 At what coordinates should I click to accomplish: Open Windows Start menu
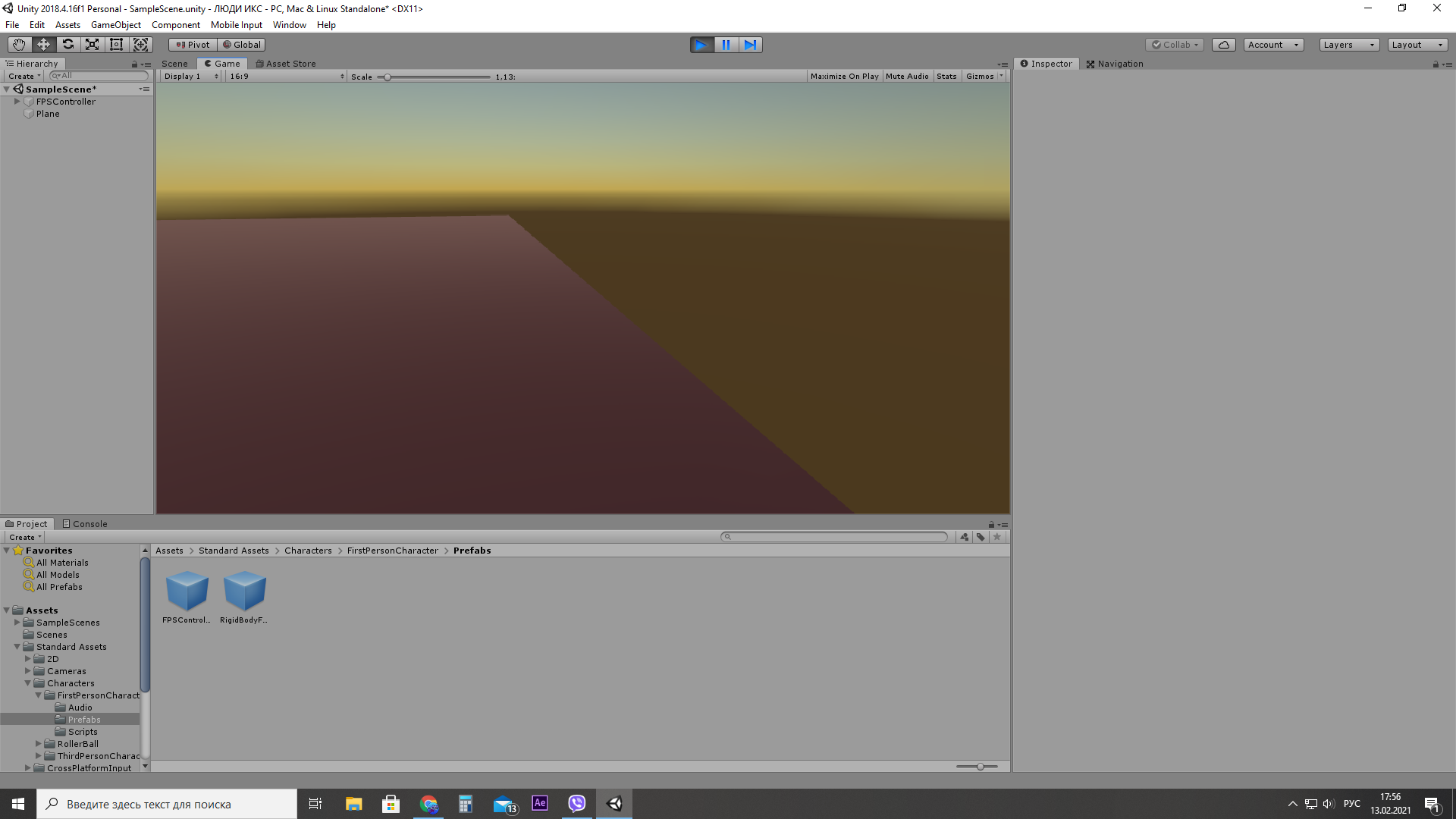tap(18, 804)
